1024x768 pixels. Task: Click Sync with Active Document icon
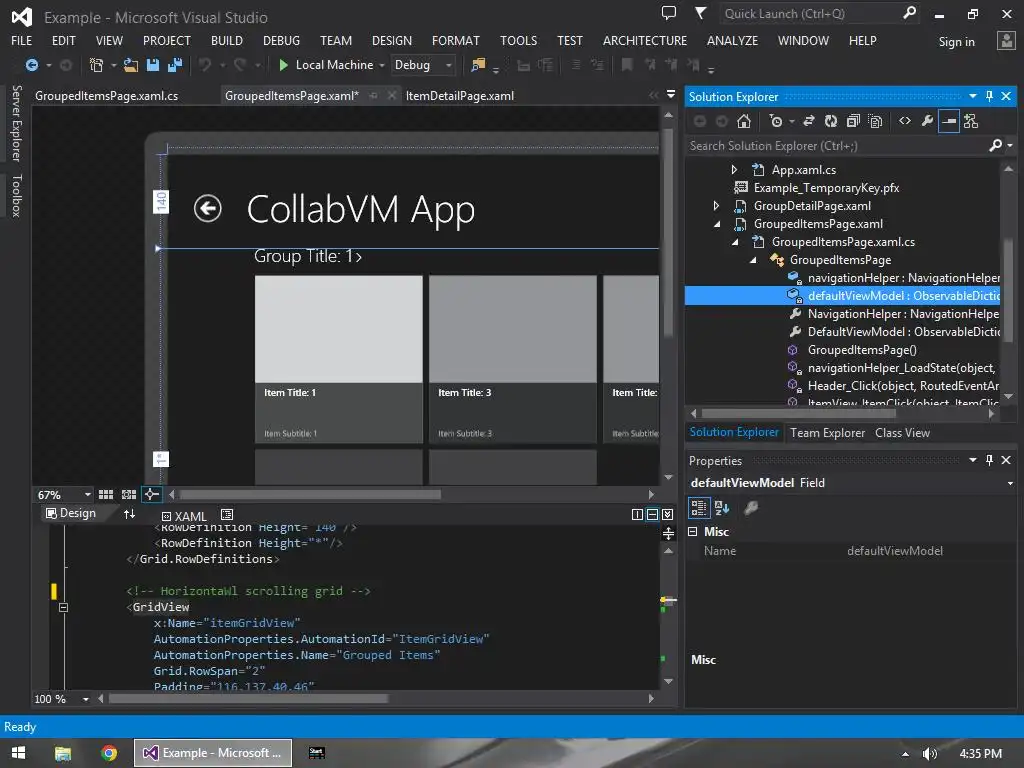click(x=808, y=121)
